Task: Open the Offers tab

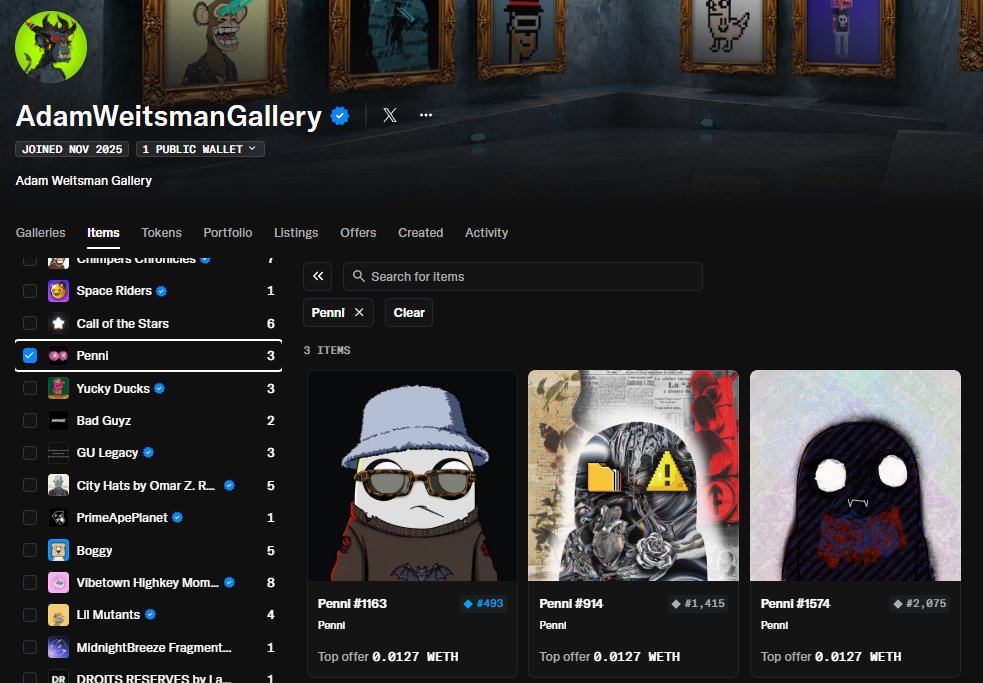Action: [358, 233]
